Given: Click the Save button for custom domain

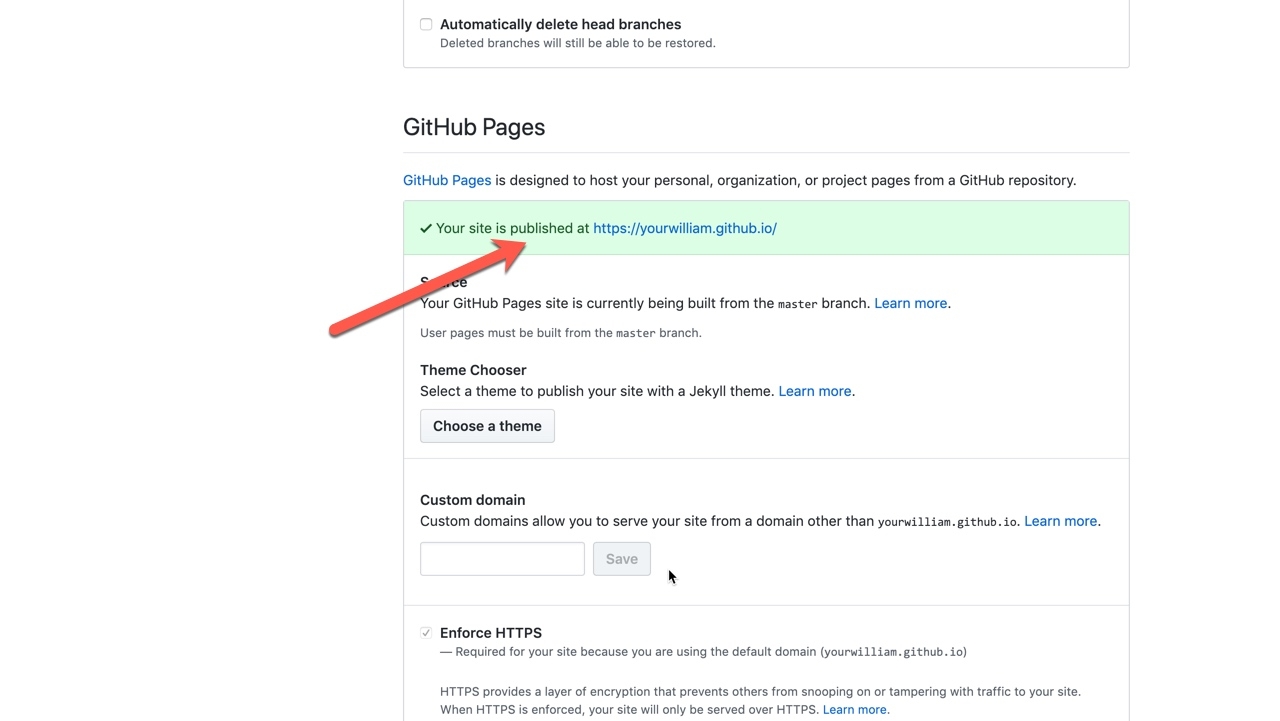Looking at the screenshot, I should (x=621, y=559).
